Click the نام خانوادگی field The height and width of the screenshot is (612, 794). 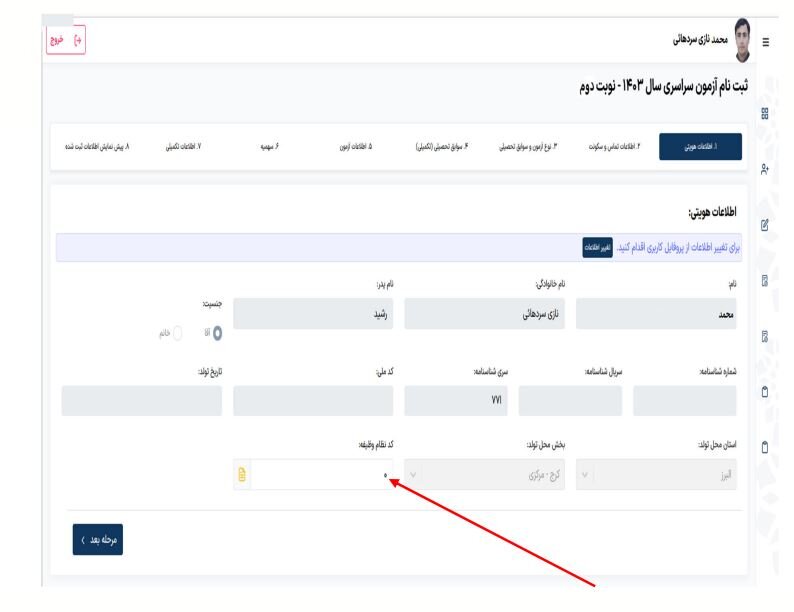[x=484, y=314]
